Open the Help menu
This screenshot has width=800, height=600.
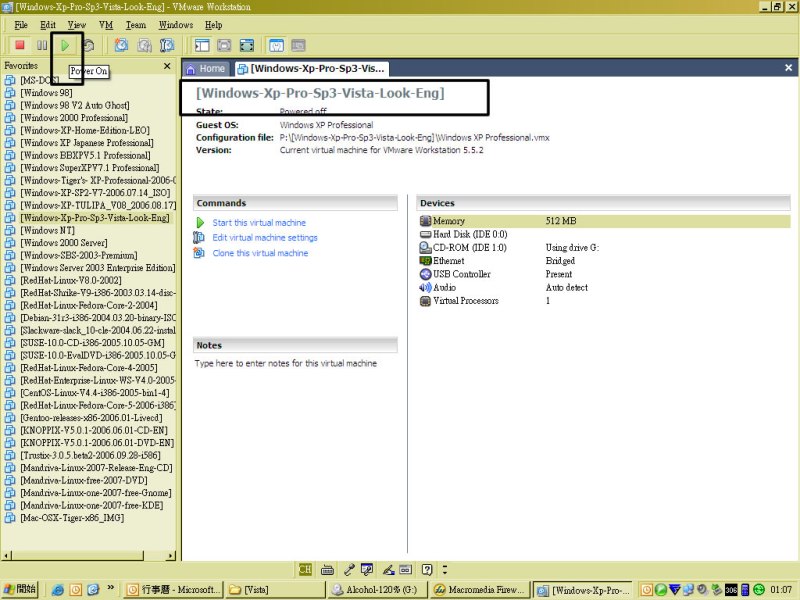point(213,24)
